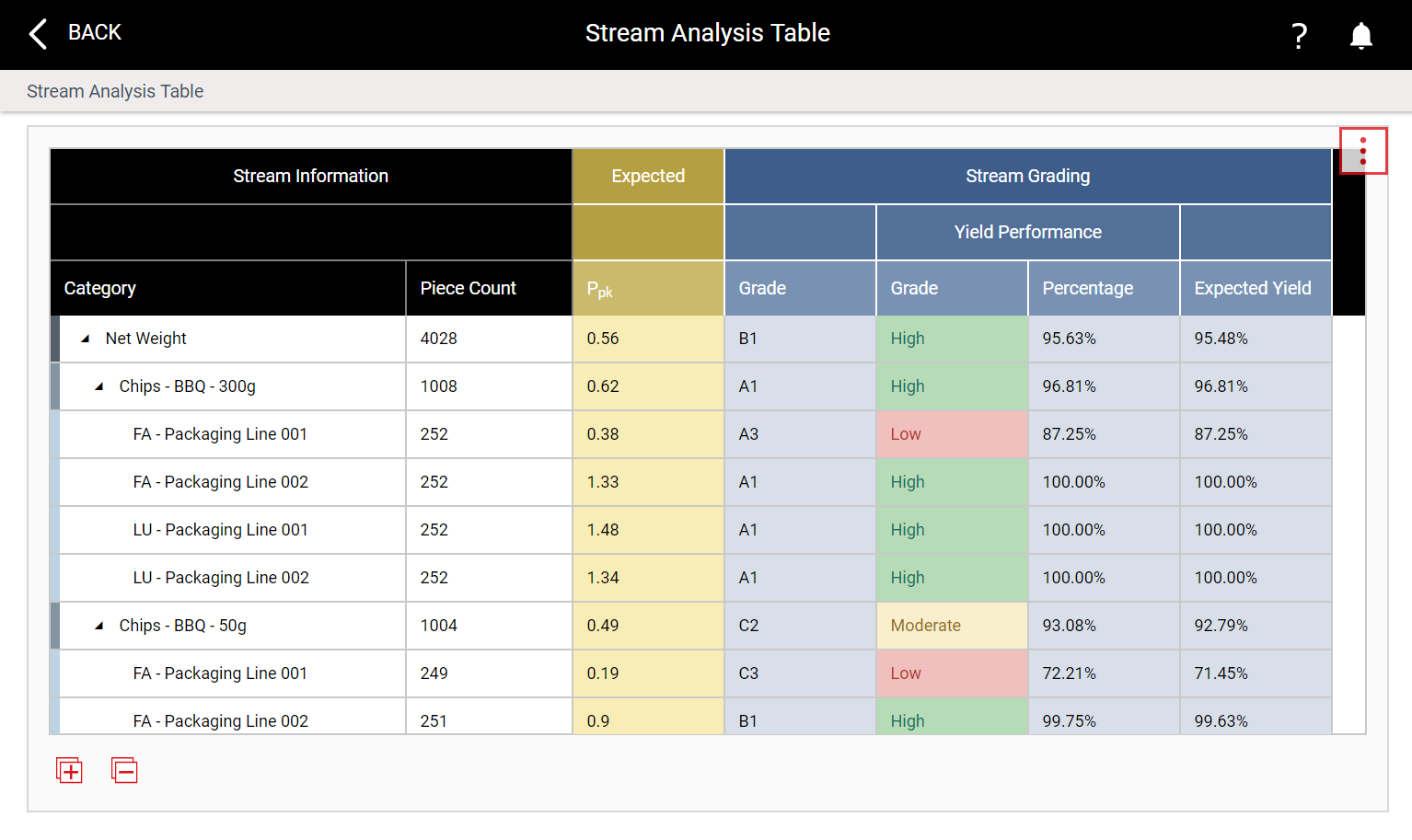Open the three-dot options menu
Image resolution: width=1412 pixels, height=840 pixels.
tap(1363, 151)
